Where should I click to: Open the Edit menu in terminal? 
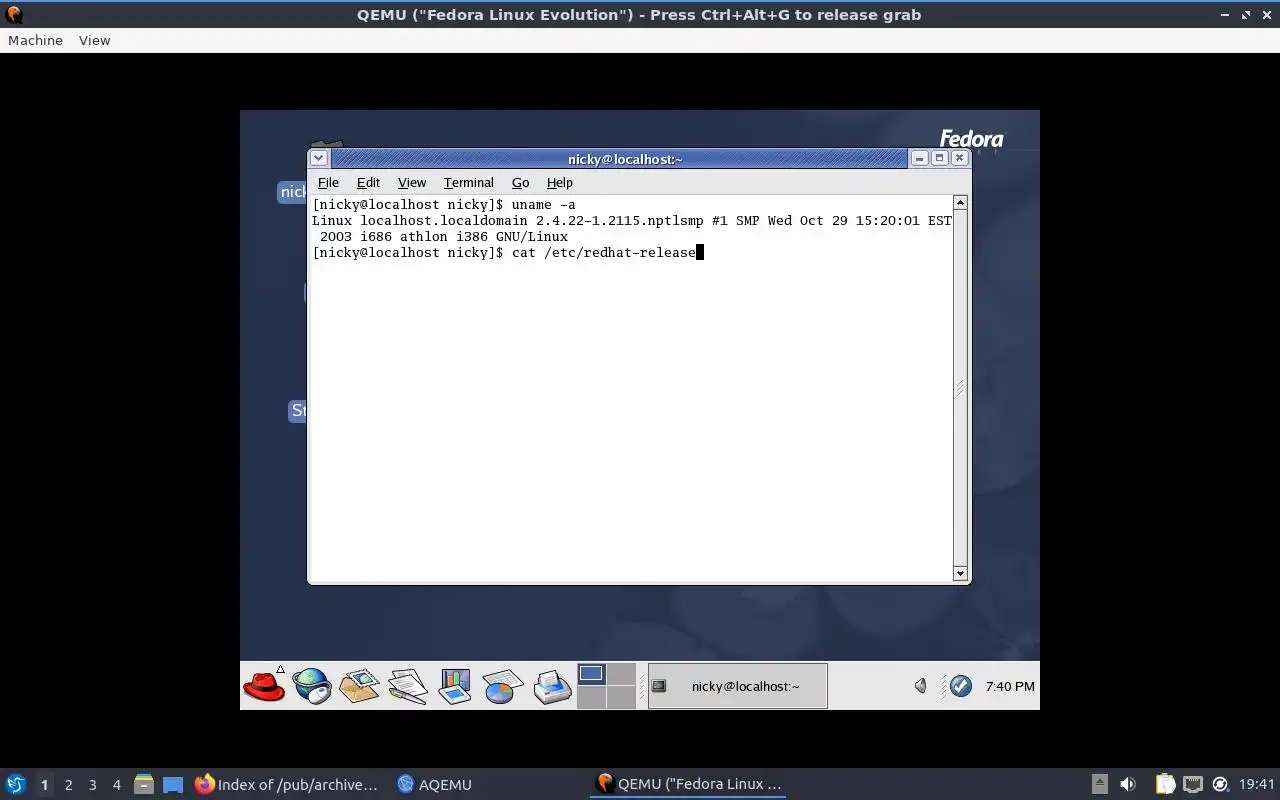[368, 182]
